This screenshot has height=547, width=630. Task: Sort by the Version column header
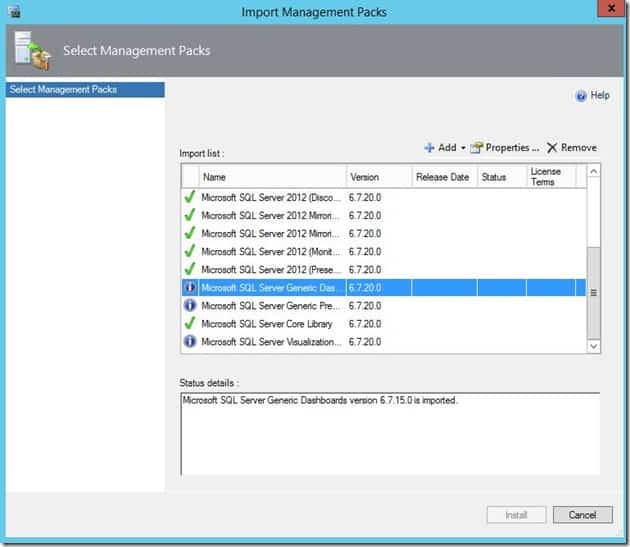(379, 177)
